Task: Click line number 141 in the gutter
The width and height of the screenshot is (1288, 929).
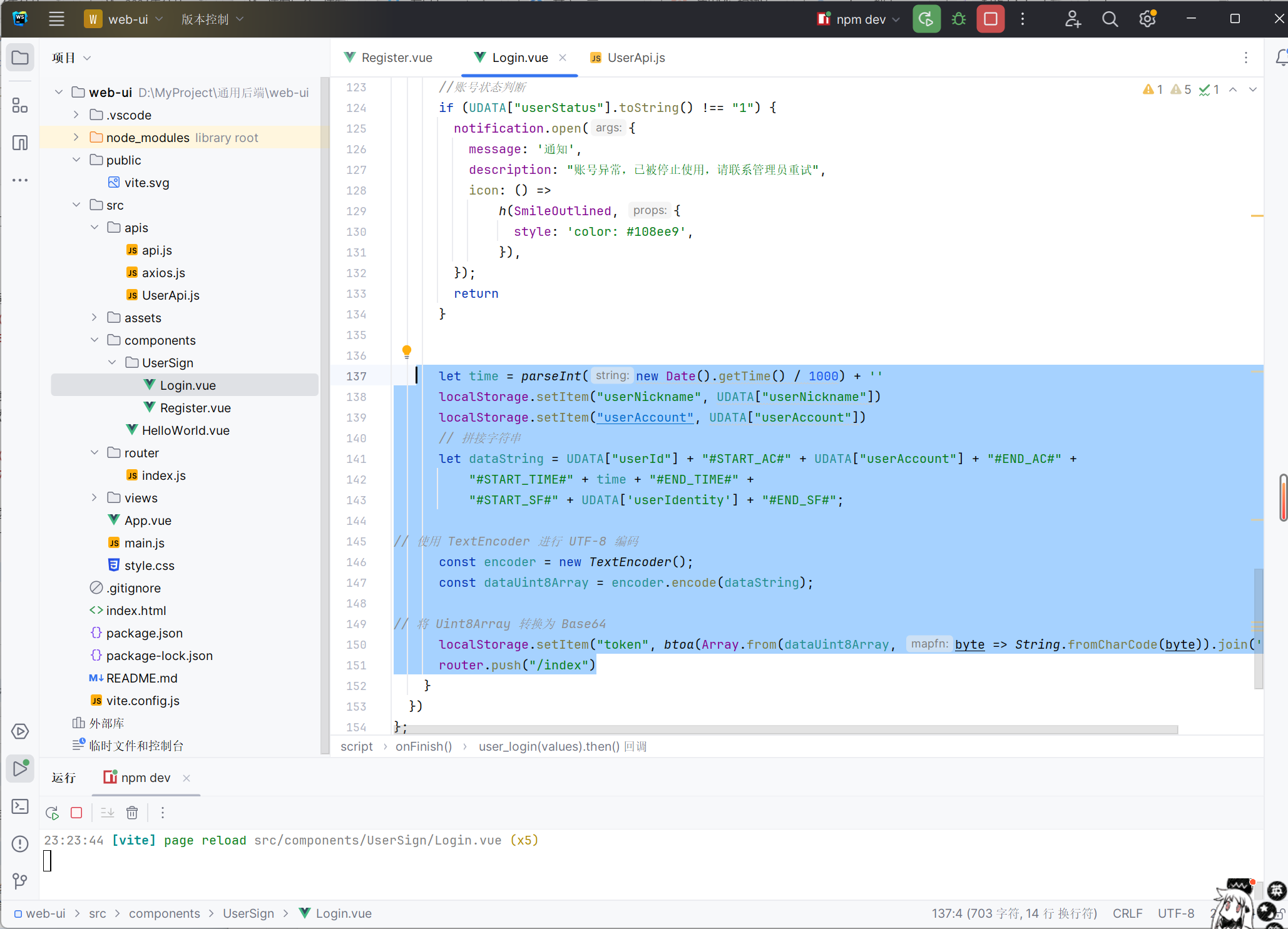Action: pyautogui.click(x=356, y=459)
